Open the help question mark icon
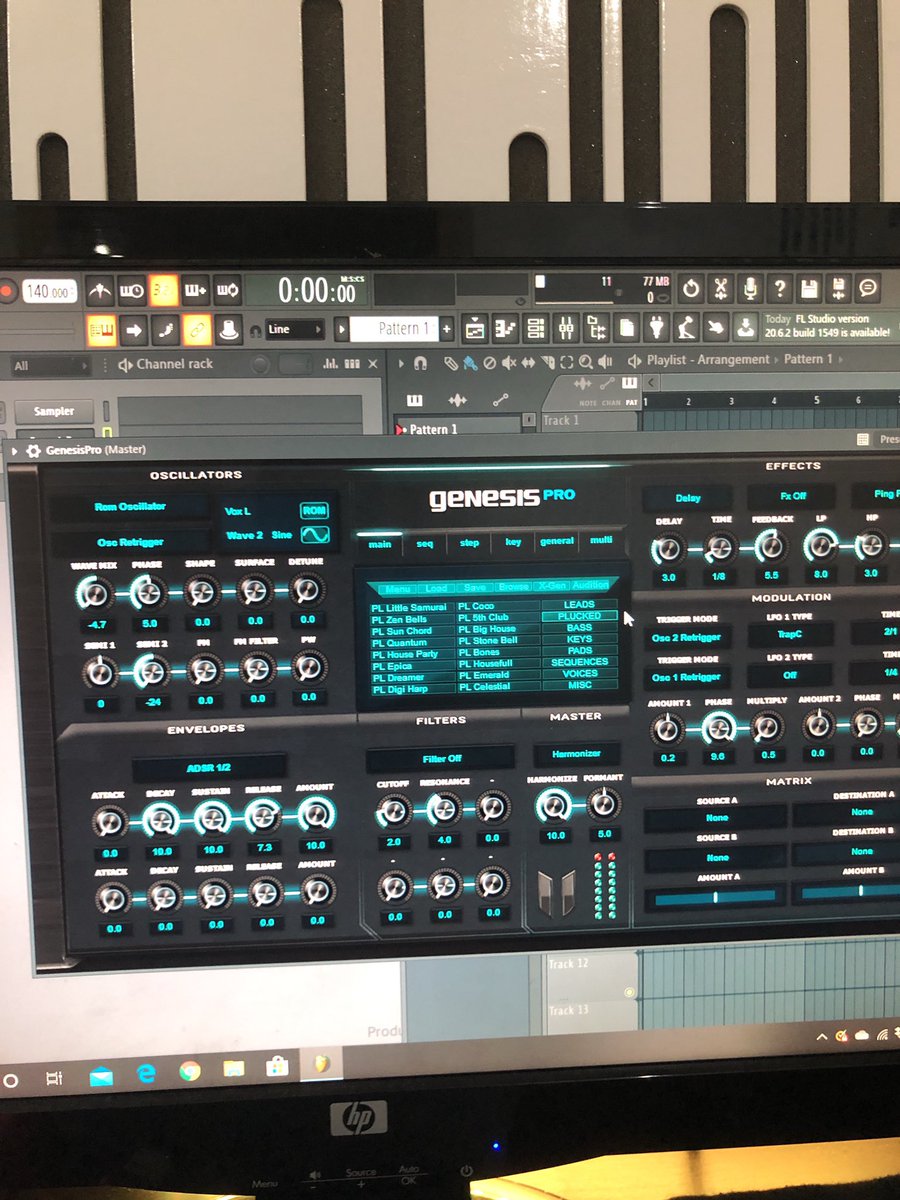Image resolution: width=900 pixels, height=1200 pixels. (x=780, y=289)
